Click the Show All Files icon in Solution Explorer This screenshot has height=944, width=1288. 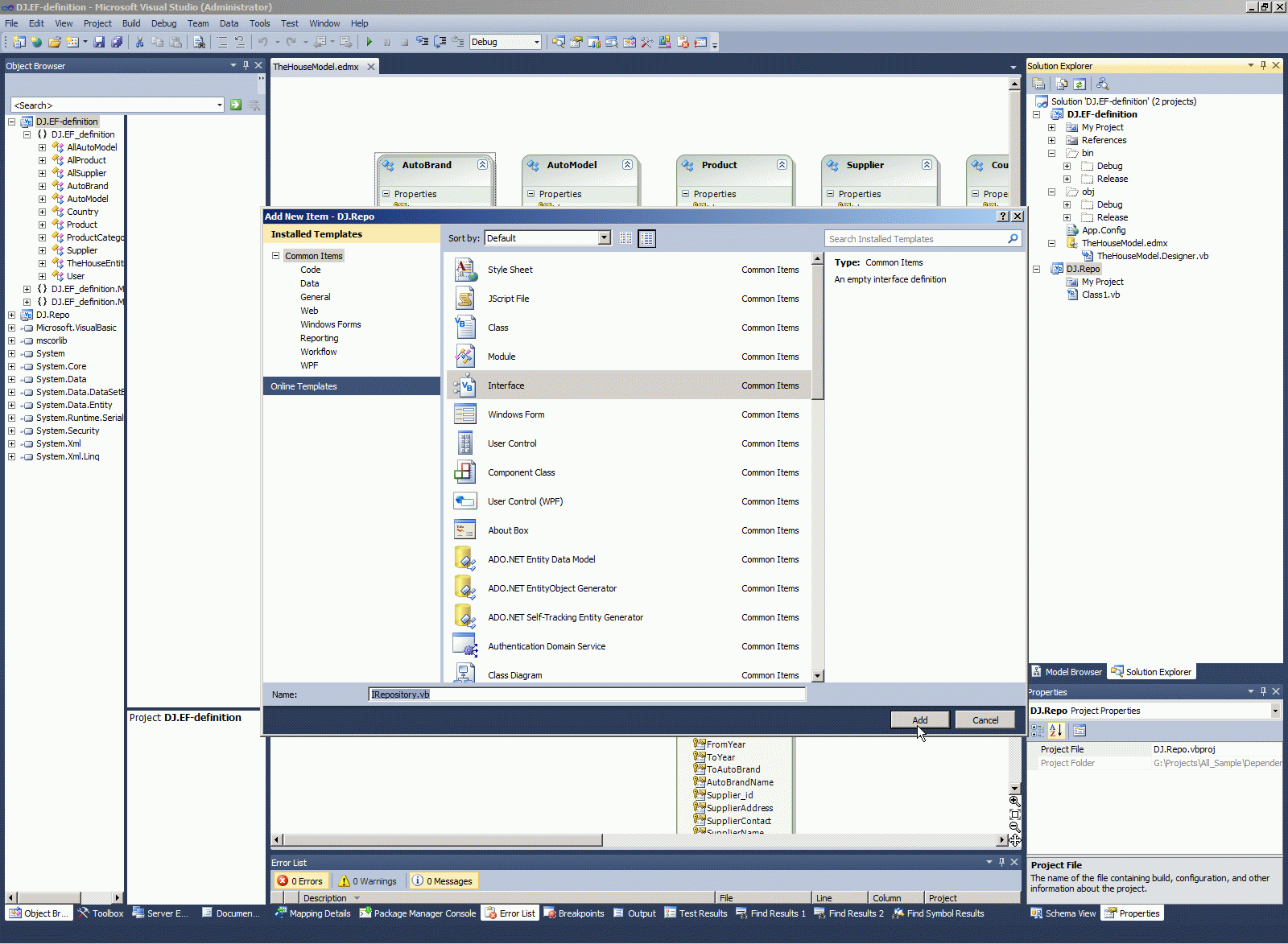tap(1062, 84)
